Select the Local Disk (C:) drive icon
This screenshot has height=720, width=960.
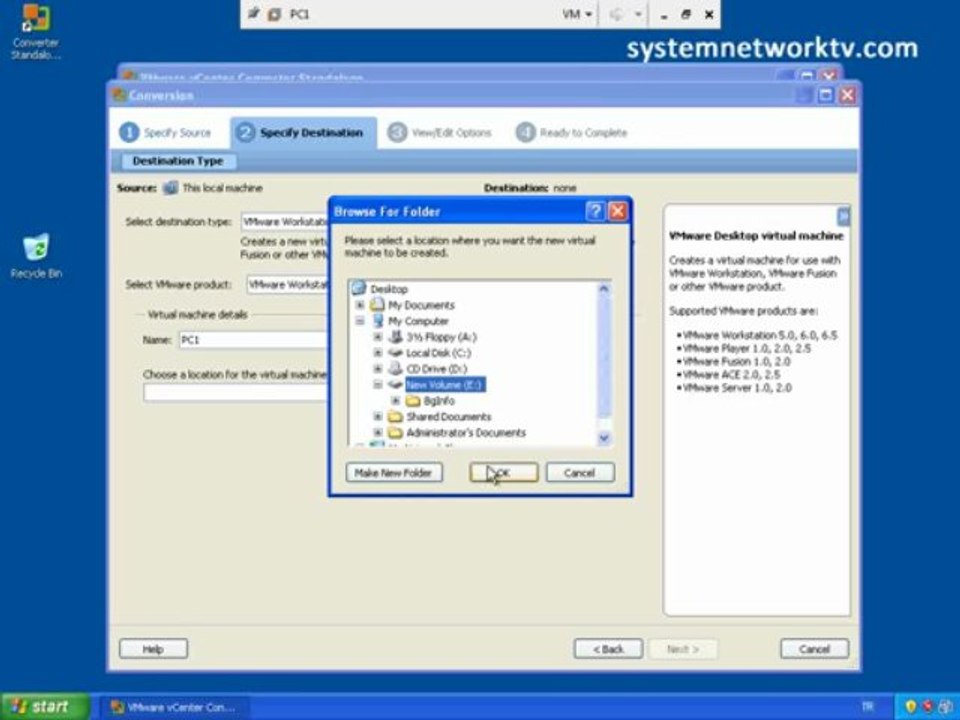click(x=396, y=352)
